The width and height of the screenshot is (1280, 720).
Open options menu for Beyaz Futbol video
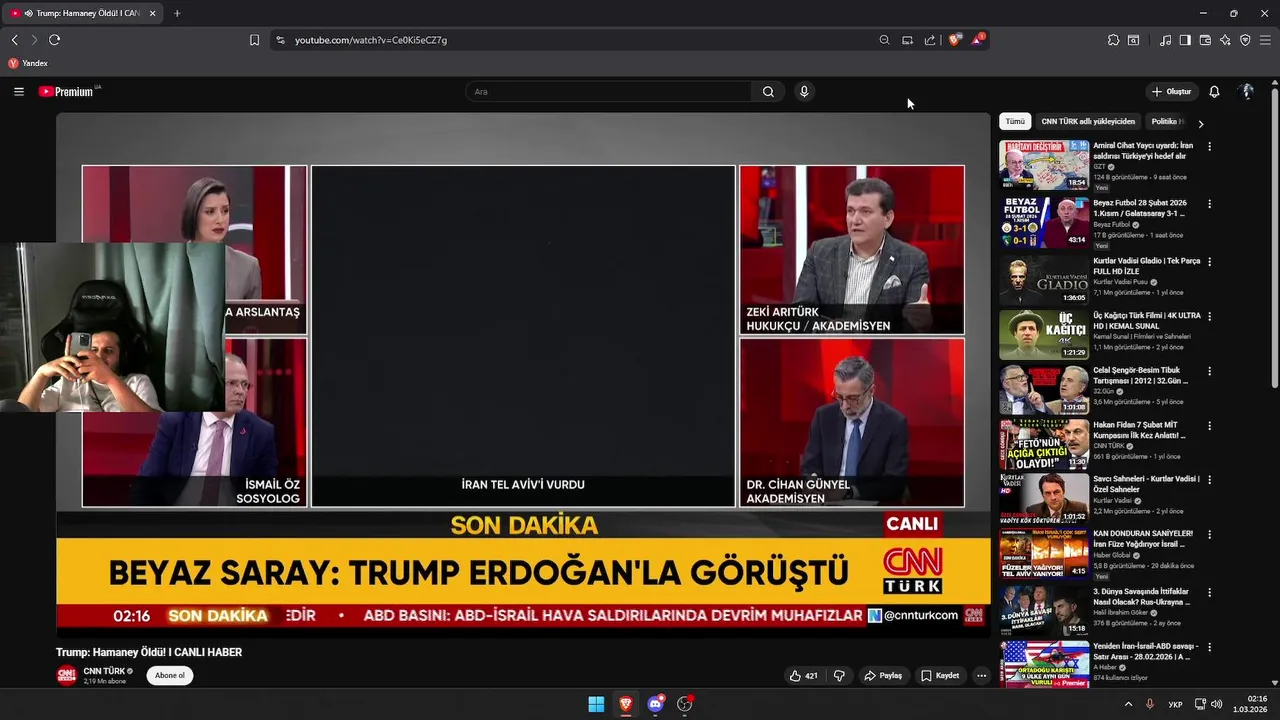tap(1209, 203)
